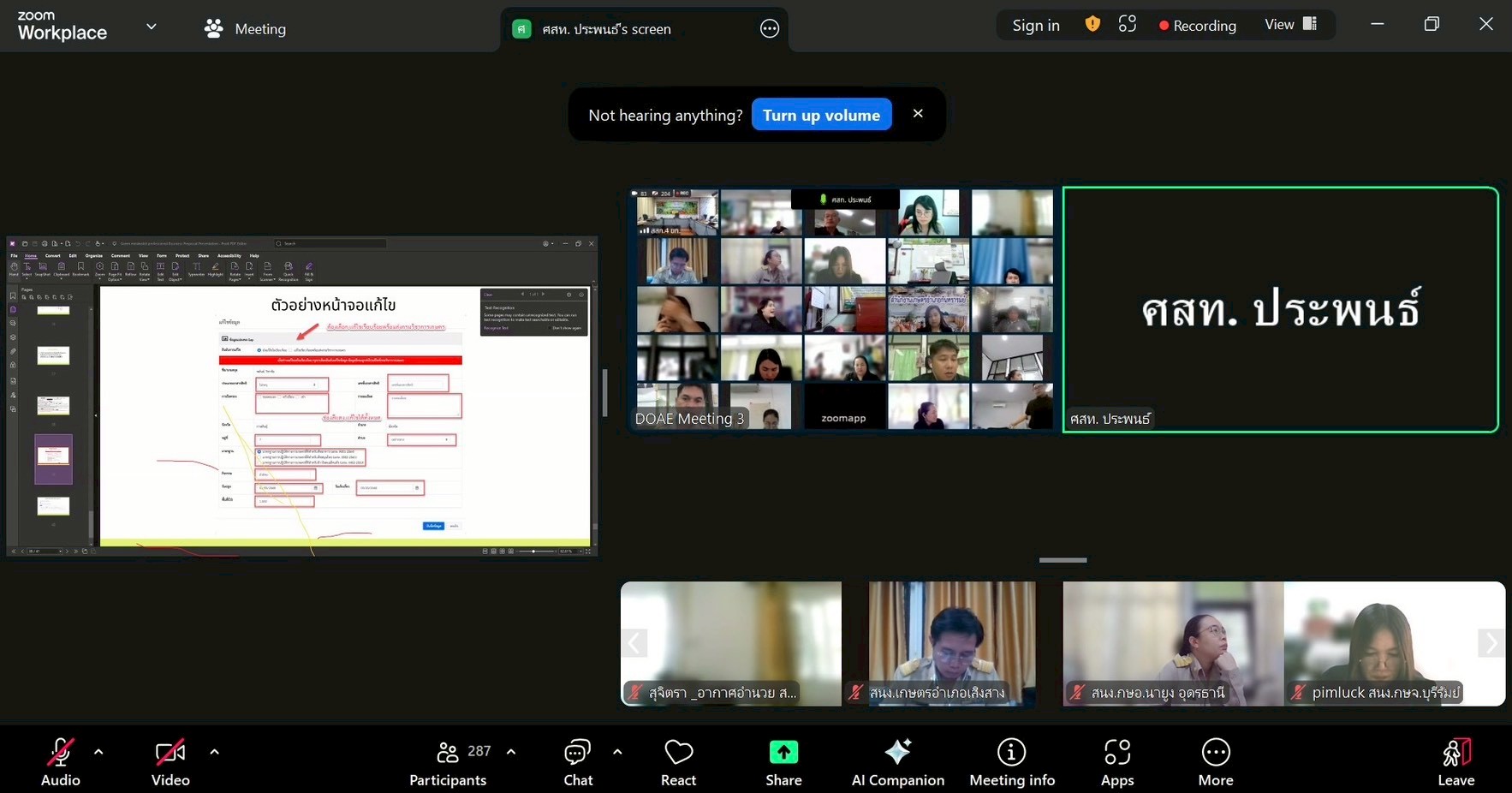This screenshot has height=793, width=1512.
Task: Open the Chat panel
Action: click(578, 761)
